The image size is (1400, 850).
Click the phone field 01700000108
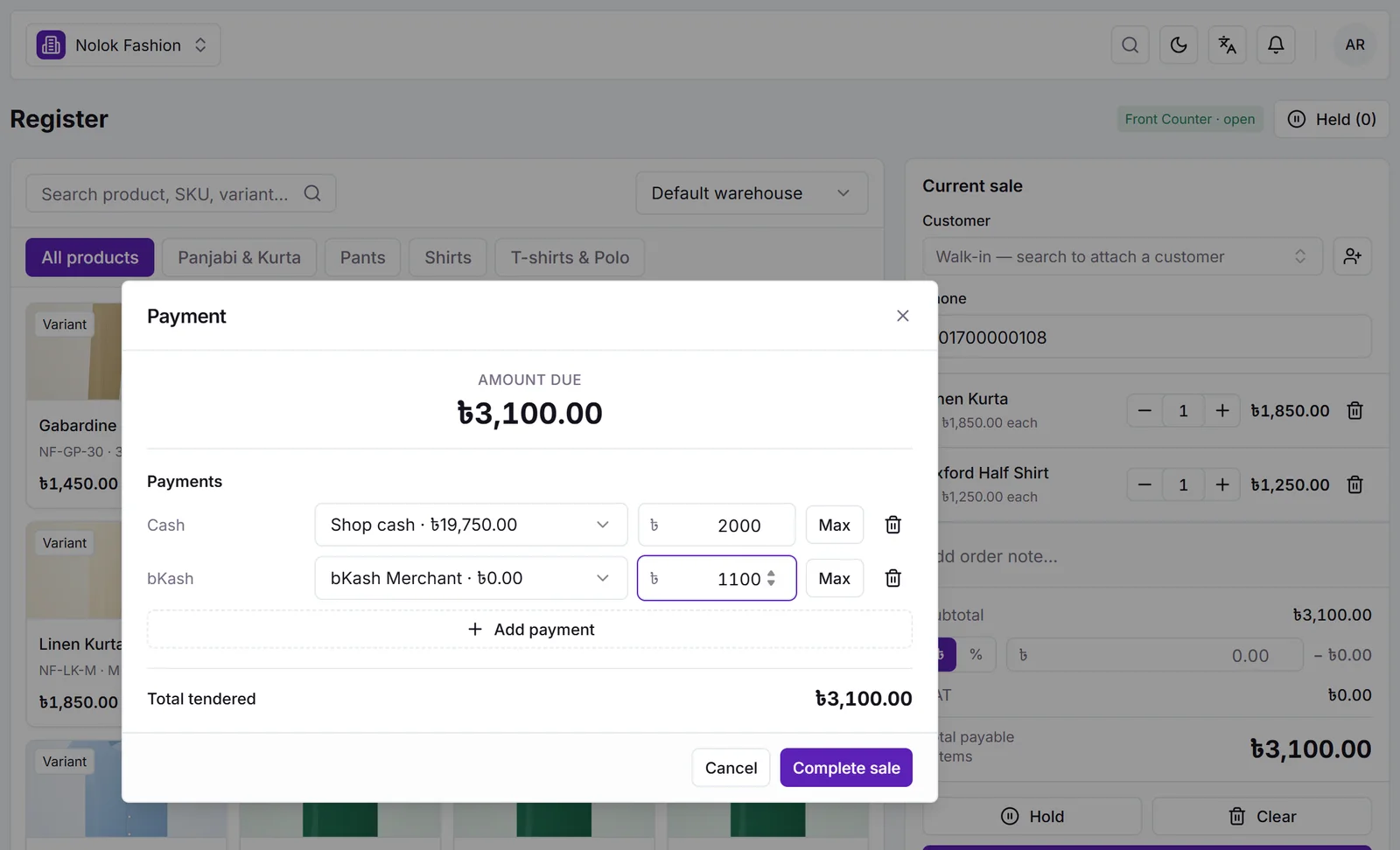1155,337
